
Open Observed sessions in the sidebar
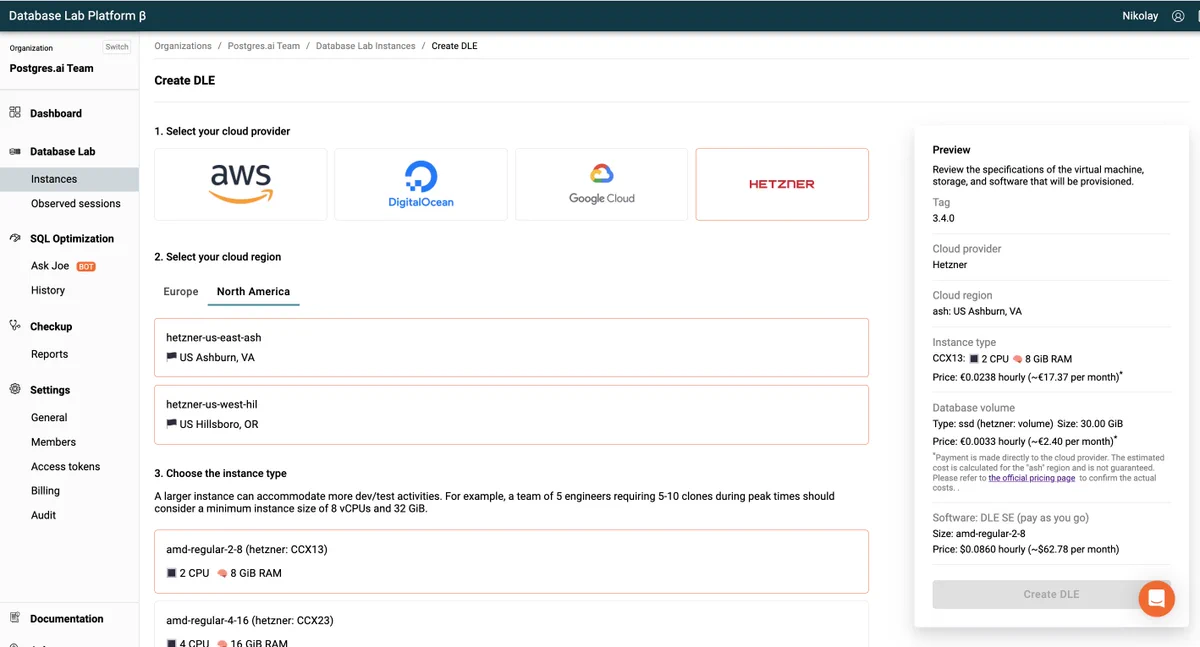[76, 203]
